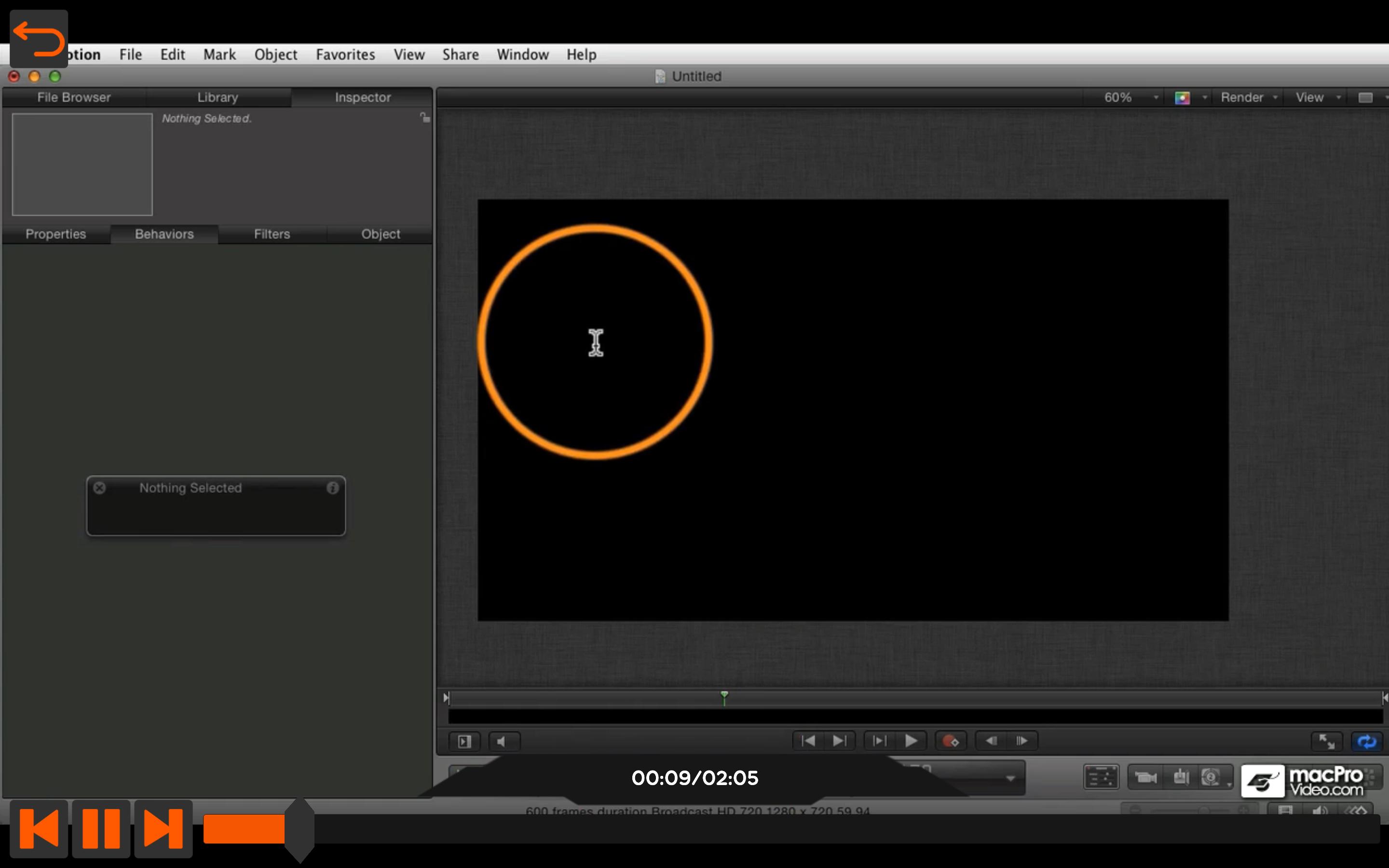Click the HUD info button
Image resolution: width=1389 pixels, height=868 pixels.
click(x=332, y=488)
